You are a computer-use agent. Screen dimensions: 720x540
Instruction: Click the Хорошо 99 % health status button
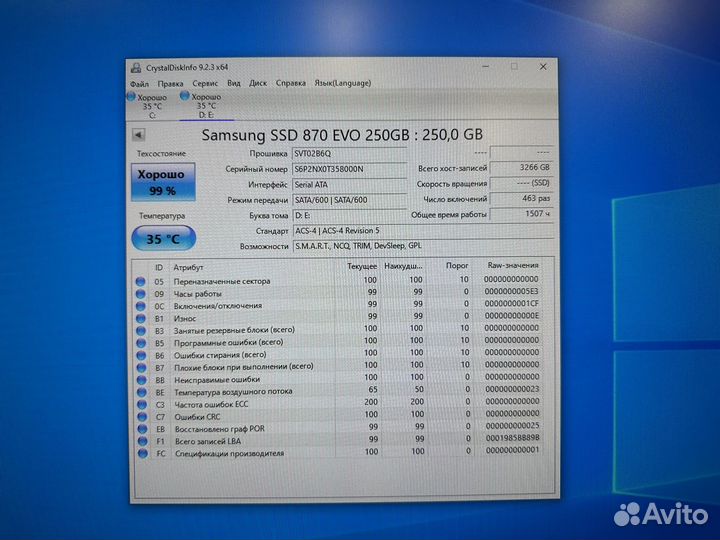click(x=163, y=182)
